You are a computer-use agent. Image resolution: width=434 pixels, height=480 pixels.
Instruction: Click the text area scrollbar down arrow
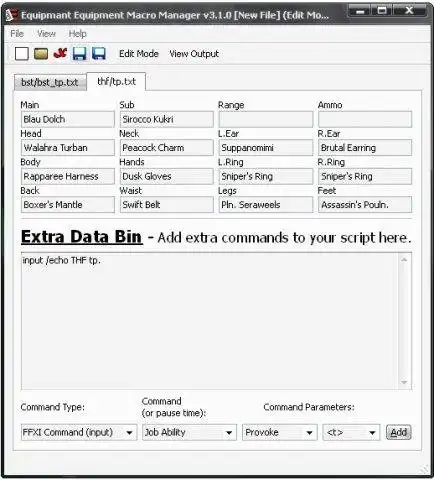click(404, 382)
